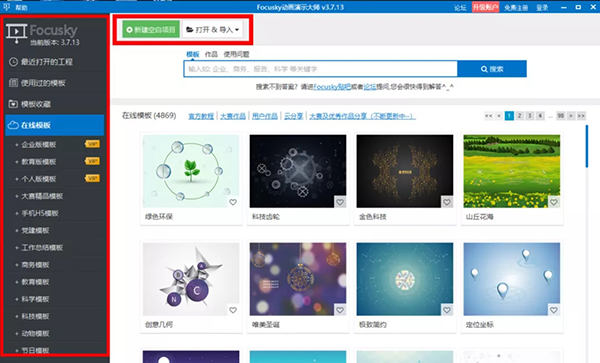This screenshot has height=363, width=600.
Task: Open 论坛 in the title bar
Action: pos(460,8)
